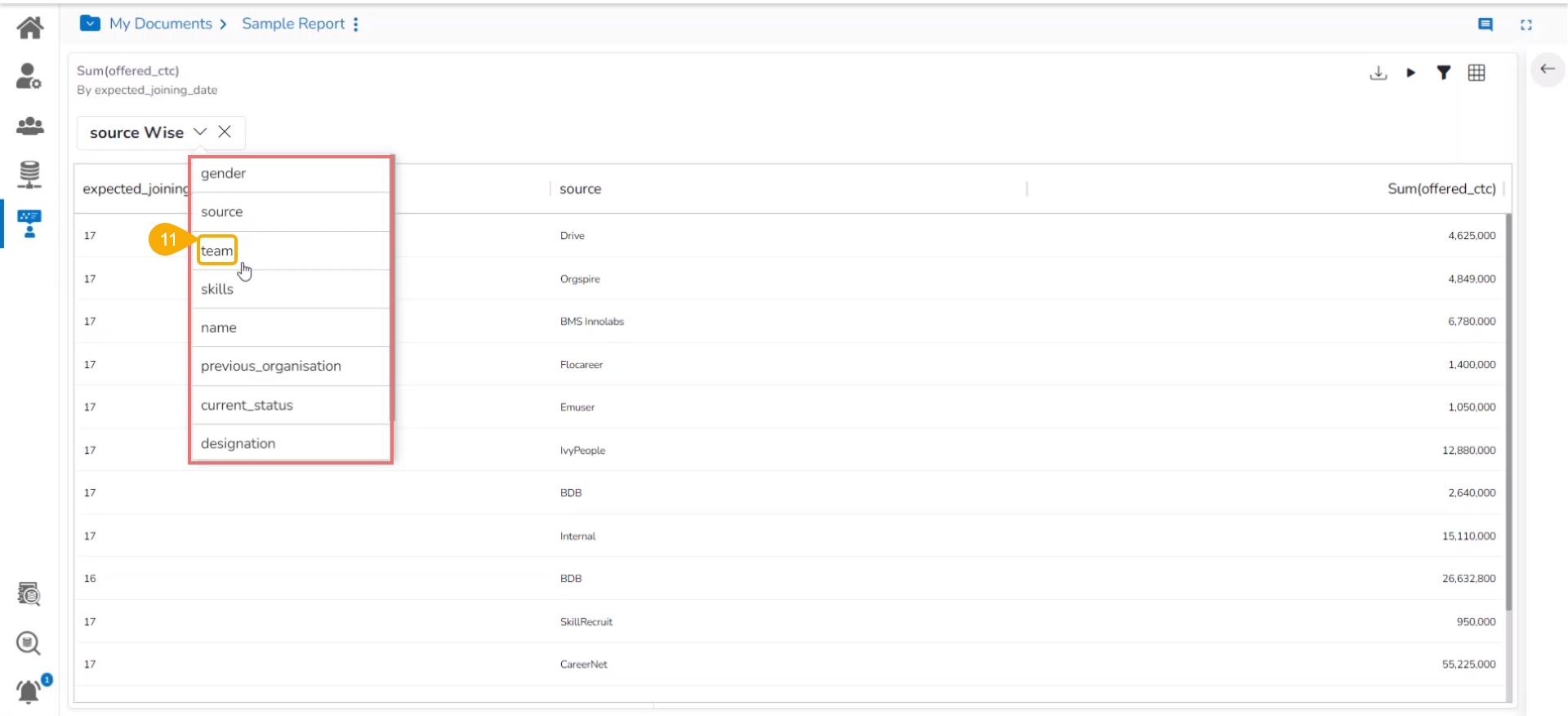
Task: Click the Flocareer source cell
Action: point(581,365)
